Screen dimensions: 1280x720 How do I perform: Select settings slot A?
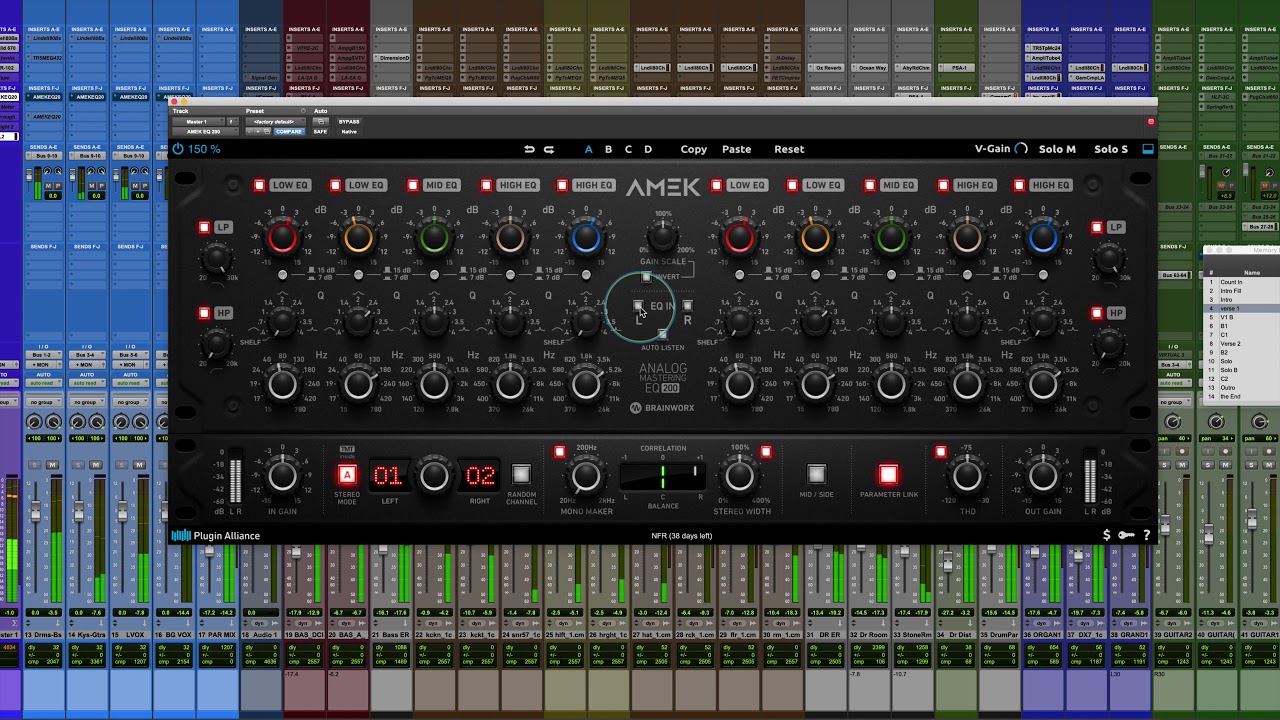click(588, 149)
